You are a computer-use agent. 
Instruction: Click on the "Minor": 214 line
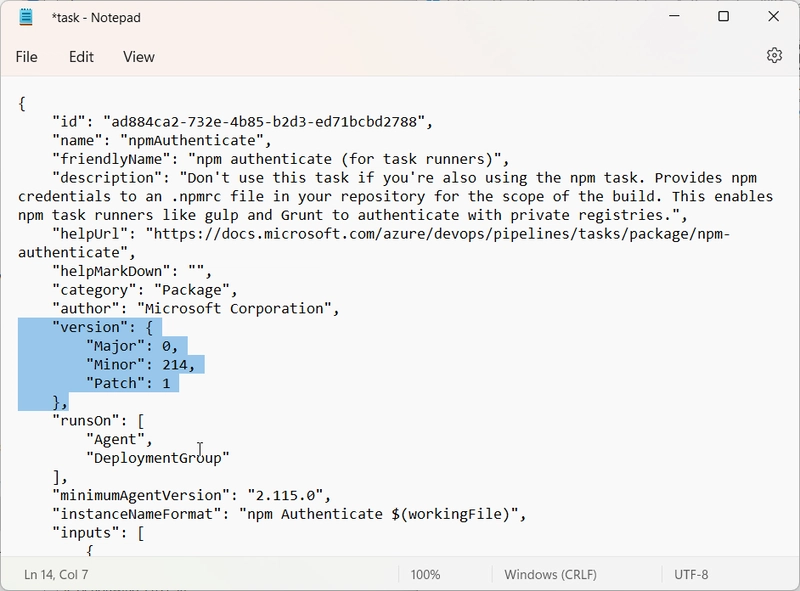tap(141, 364)
